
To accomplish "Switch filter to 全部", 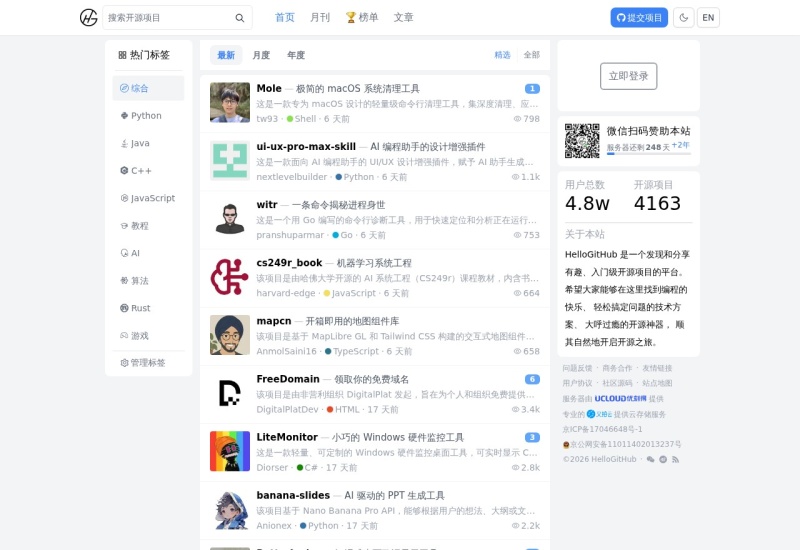I will point(532,55).
